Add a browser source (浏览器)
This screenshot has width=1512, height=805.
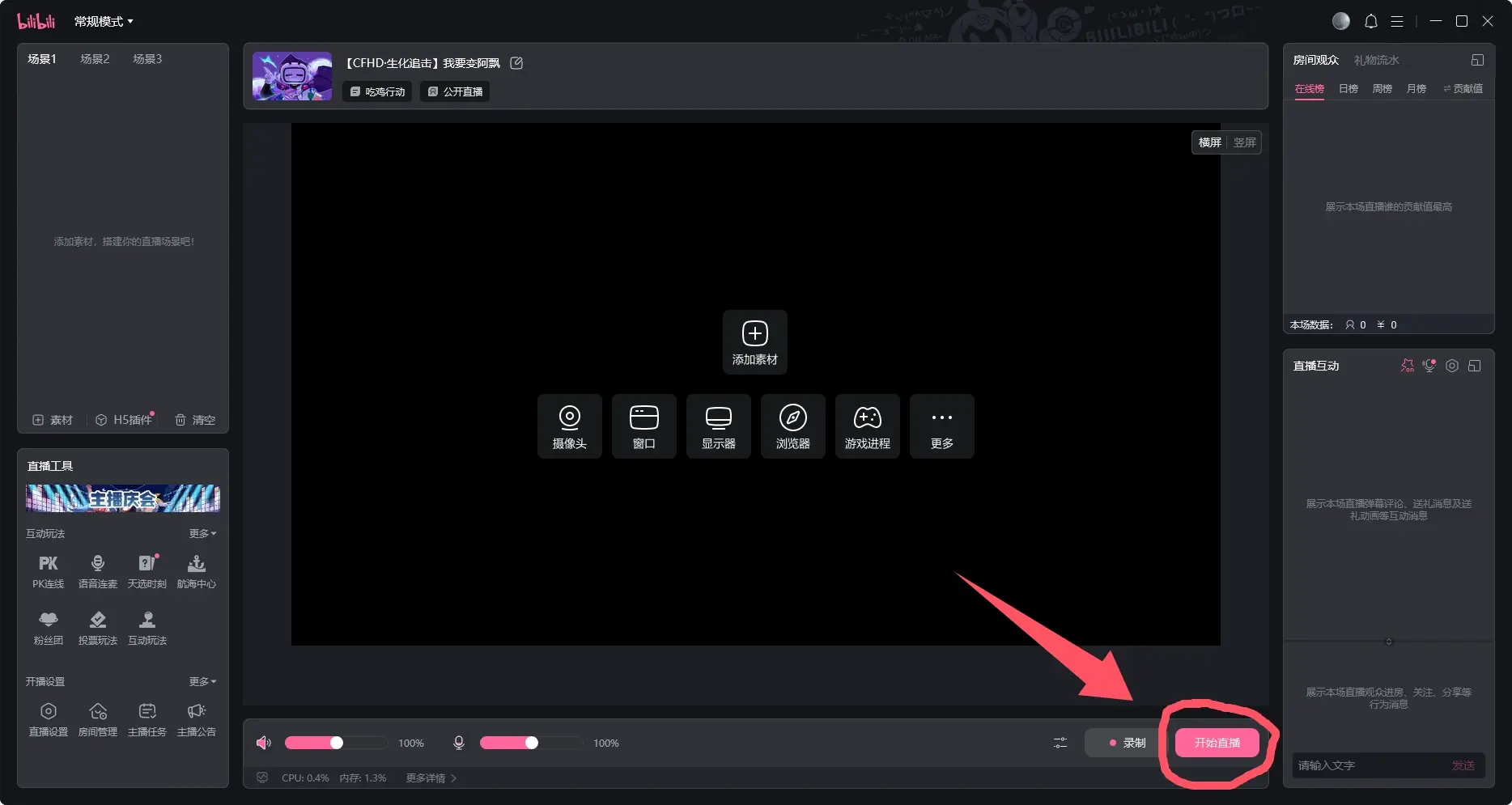point(792,426)
